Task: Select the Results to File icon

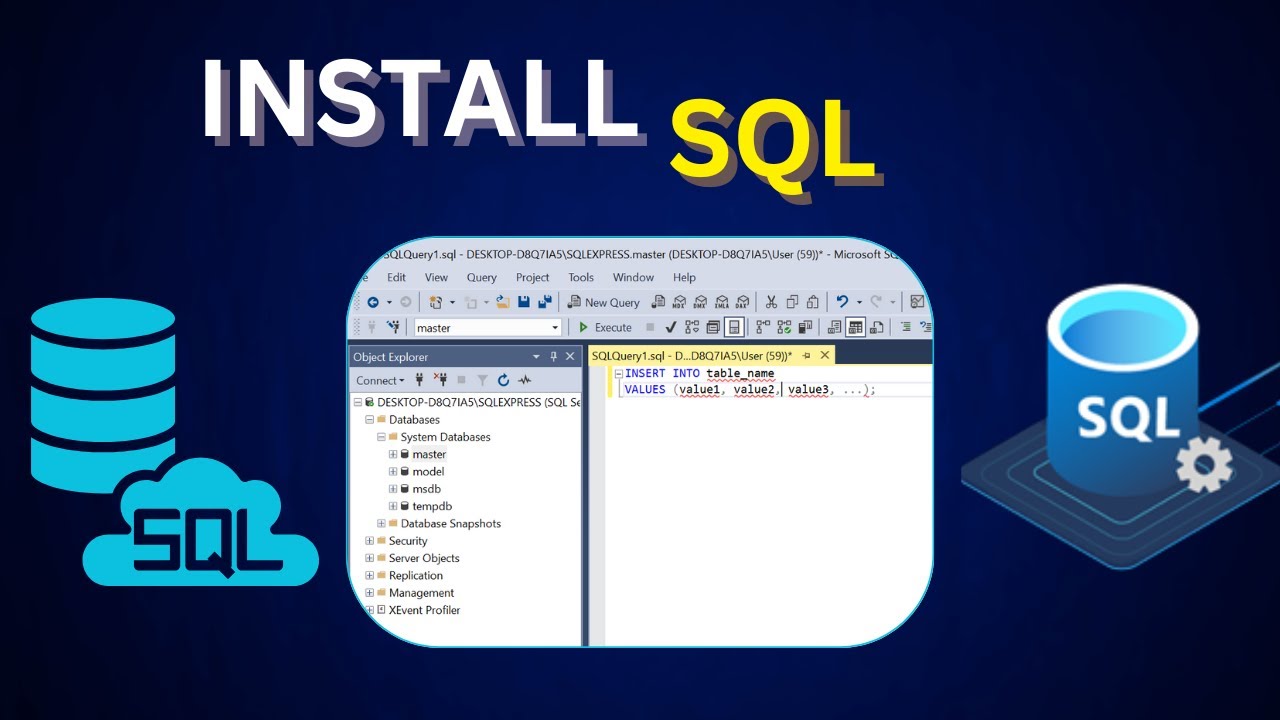Action: tap(876, 327)
